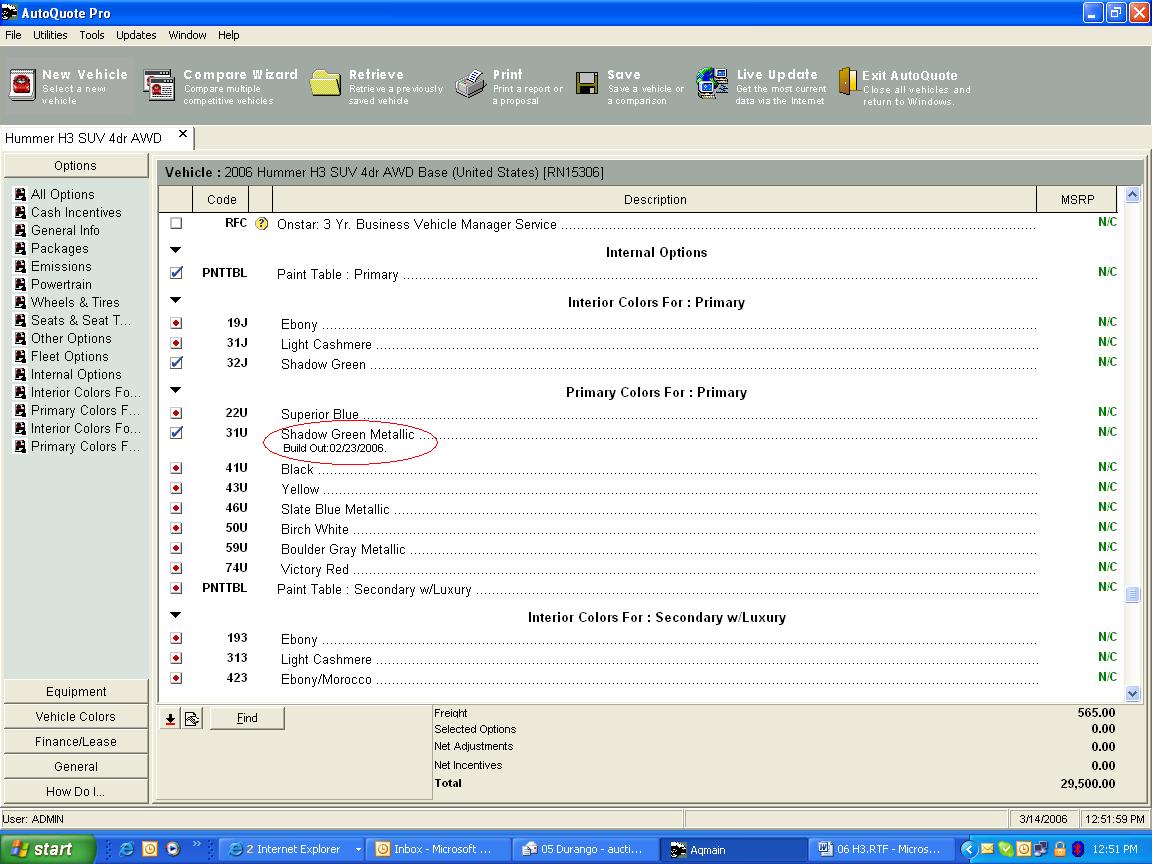Click the Print printer icon
This screenshot has height=864, width=1152.
pos(470,84)
